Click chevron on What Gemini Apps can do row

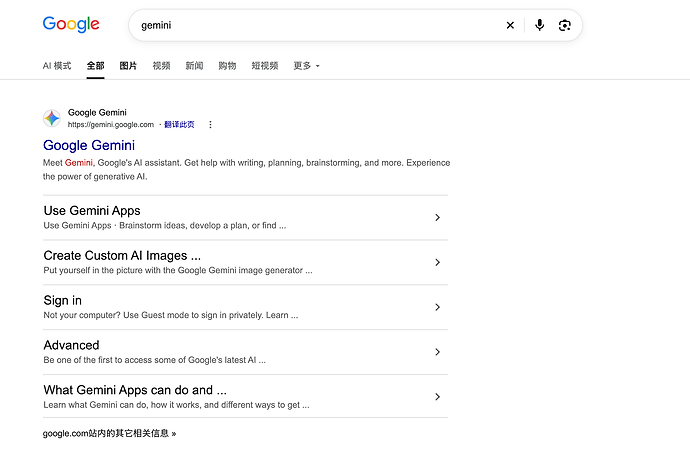tap(437, 397)
